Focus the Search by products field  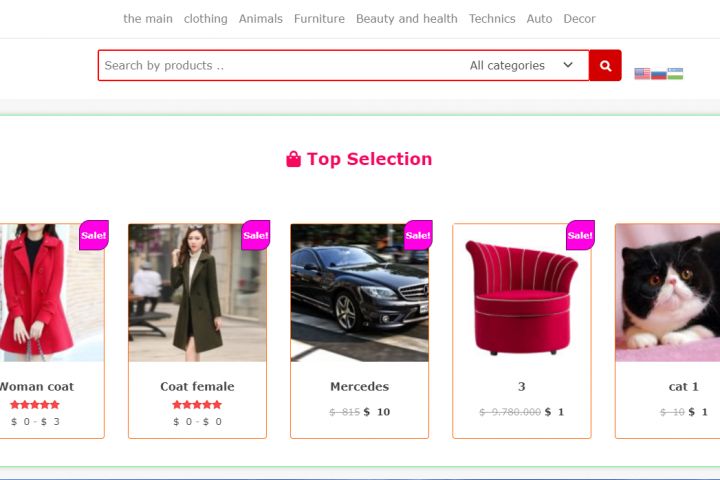280,66
